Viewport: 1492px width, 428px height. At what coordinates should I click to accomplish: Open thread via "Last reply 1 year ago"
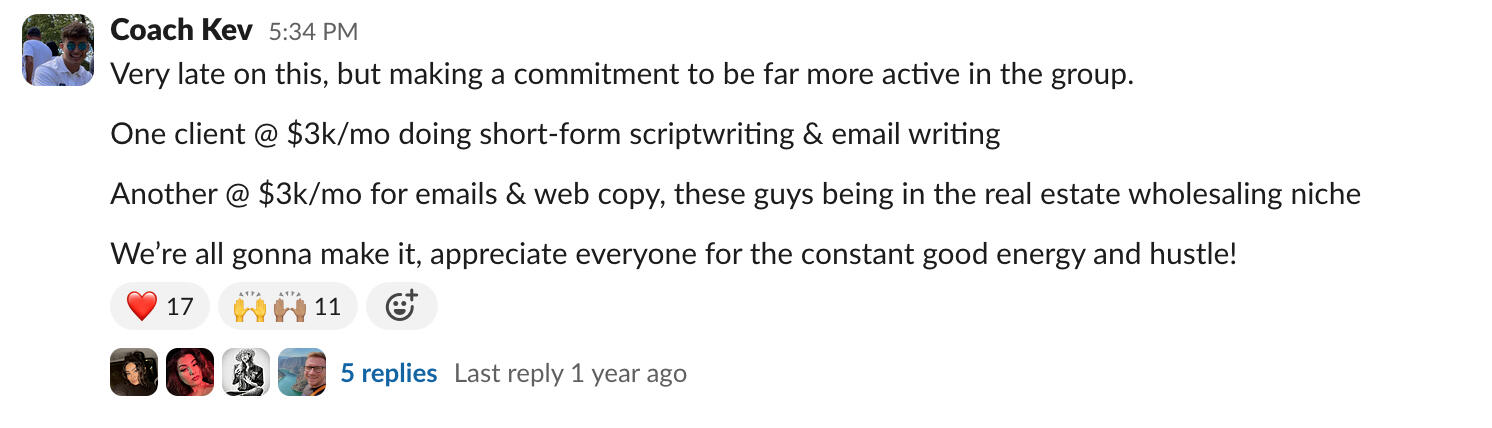[x=570, y=373]
